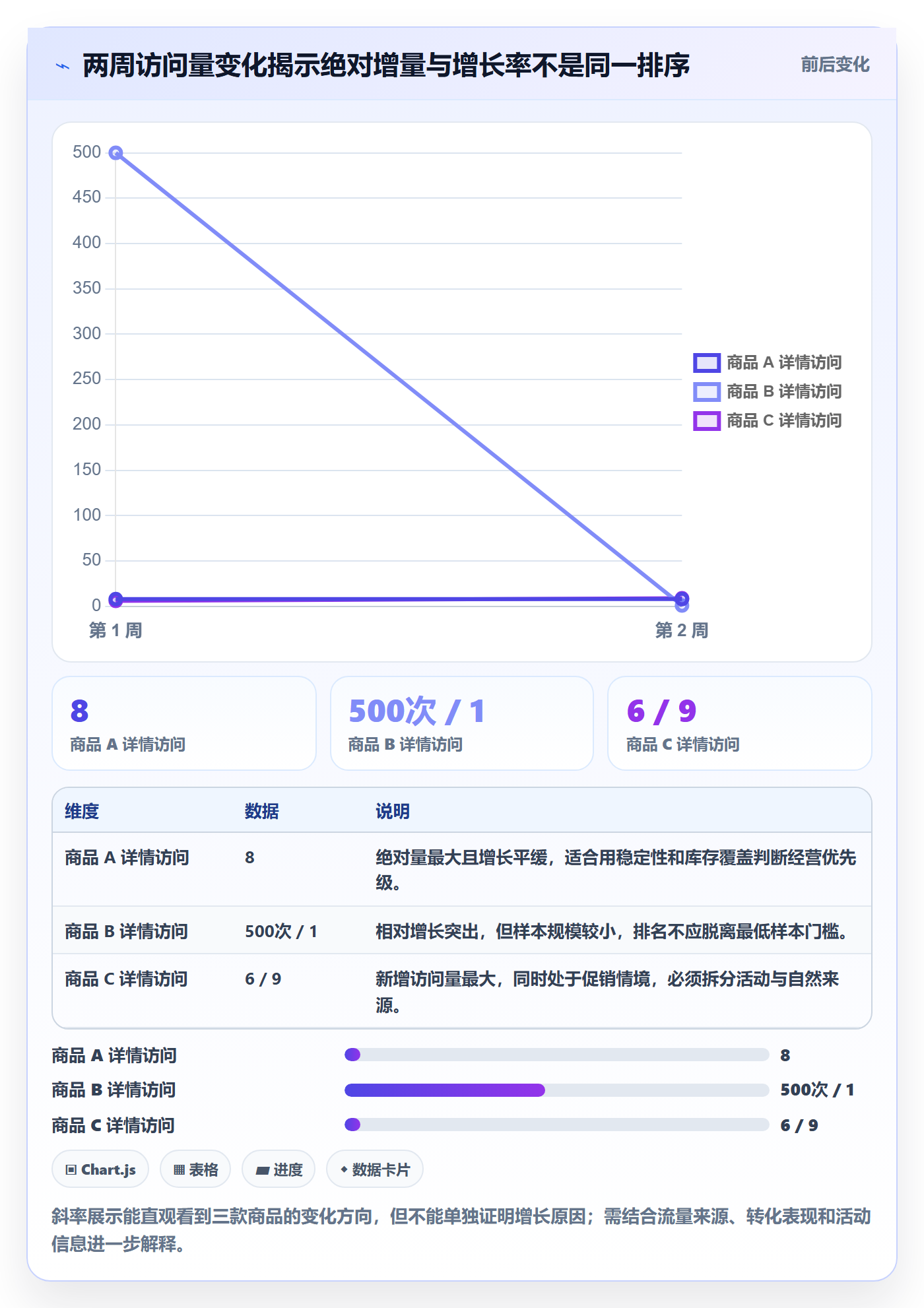Click the 250 y-axis tick label

[86, 379]
